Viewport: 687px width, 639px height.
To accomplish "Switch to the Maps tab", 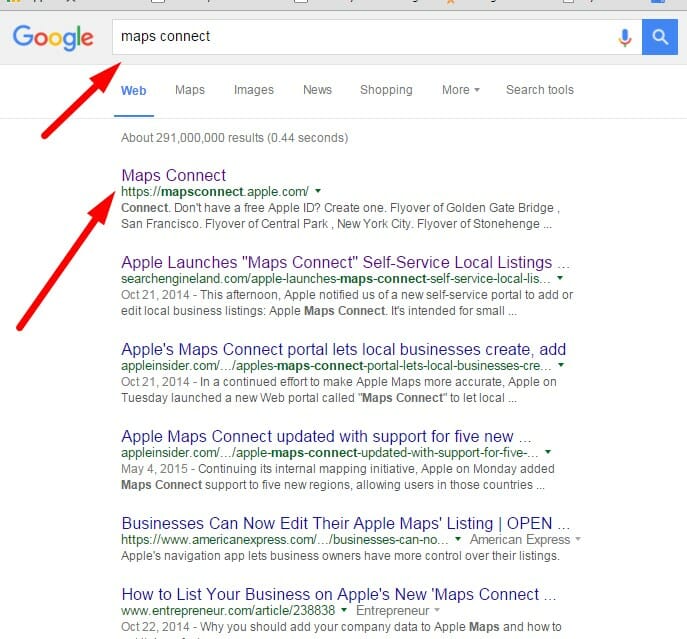I will [190, 90].
